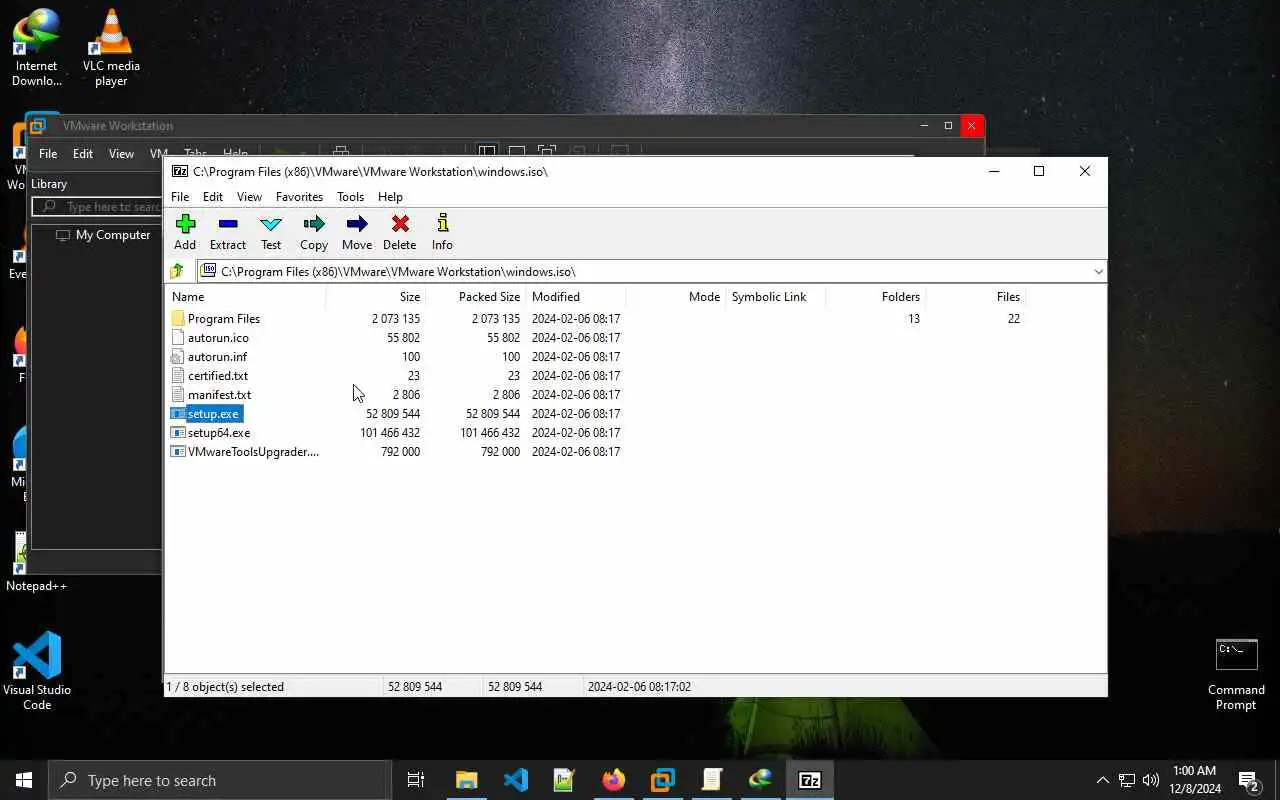Sort by the Size column header
Viewport: 1280px width, 800px height.
coord(376,296)
